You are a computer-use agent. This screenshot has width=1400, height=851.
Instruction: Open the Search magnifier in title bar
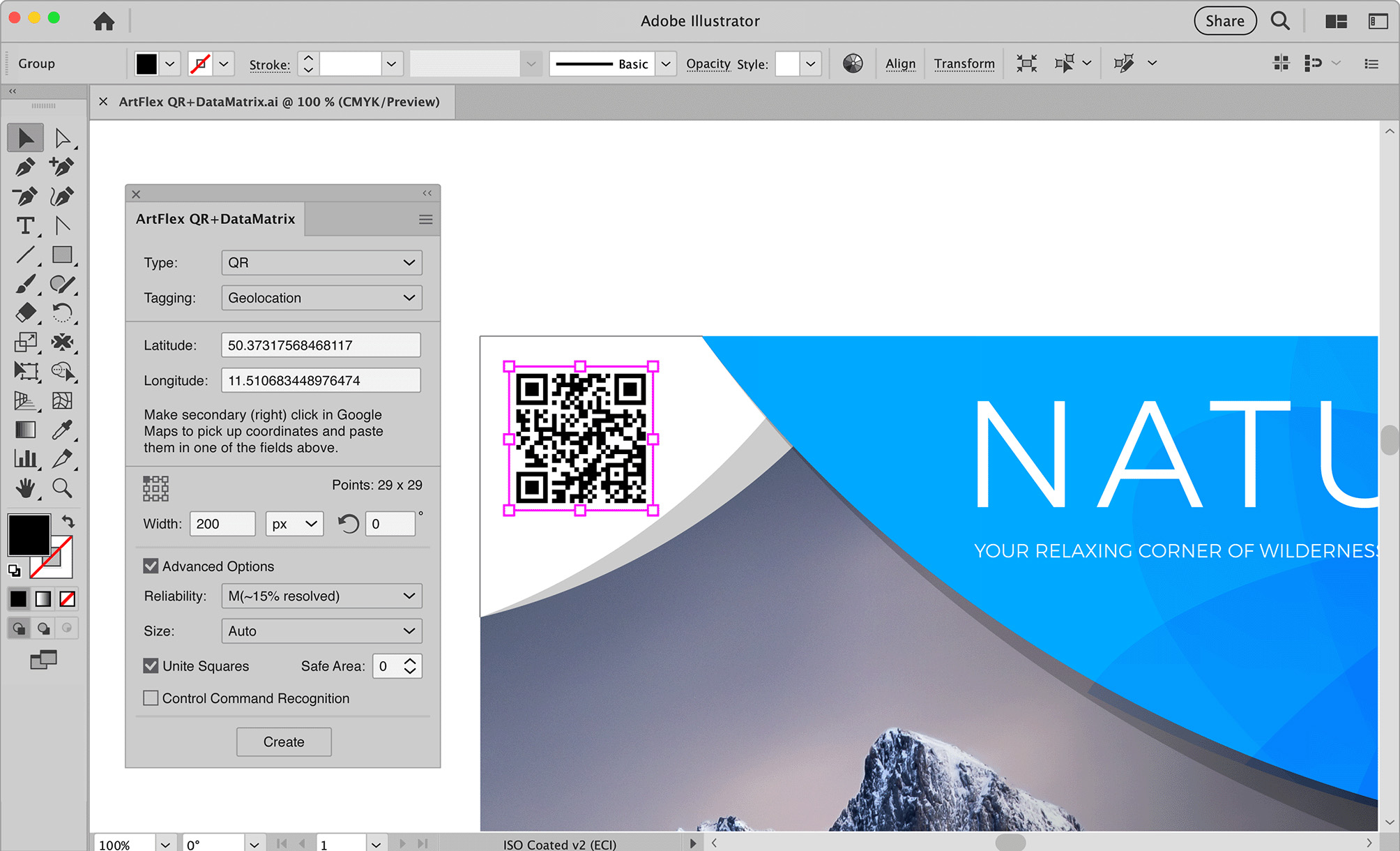[x=1280, y=21]
